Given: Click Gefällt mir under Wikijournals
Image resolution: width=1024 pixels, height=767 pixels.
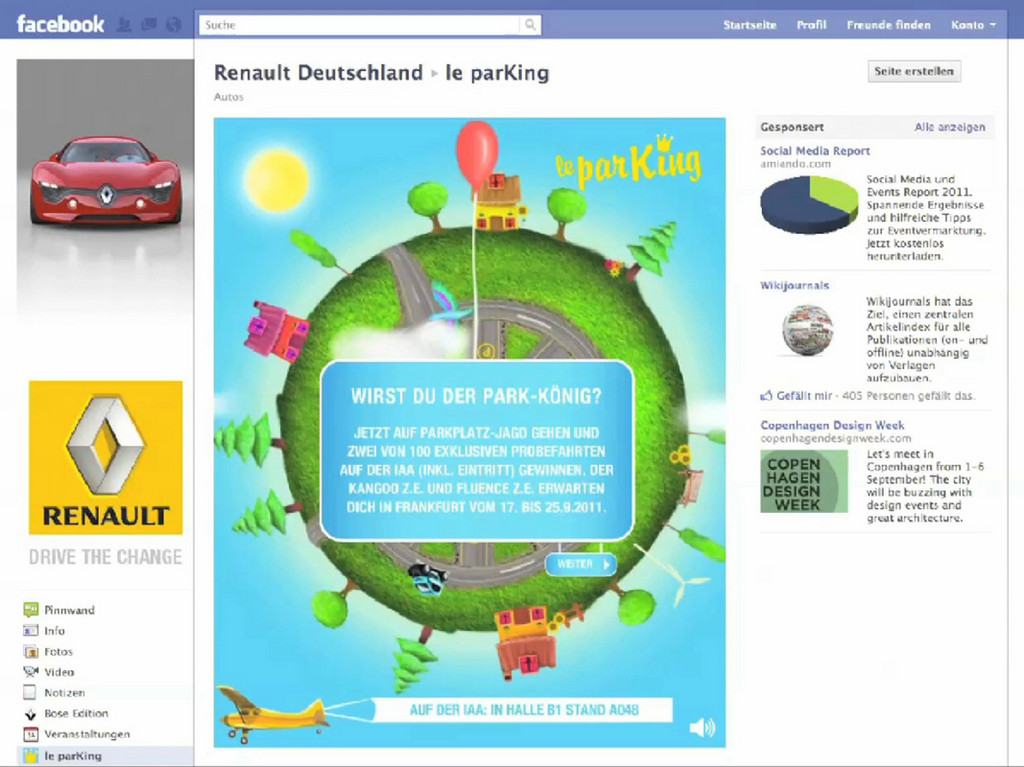Looking at the screenshot, I should pyautogui.click(x=804, y=395).
